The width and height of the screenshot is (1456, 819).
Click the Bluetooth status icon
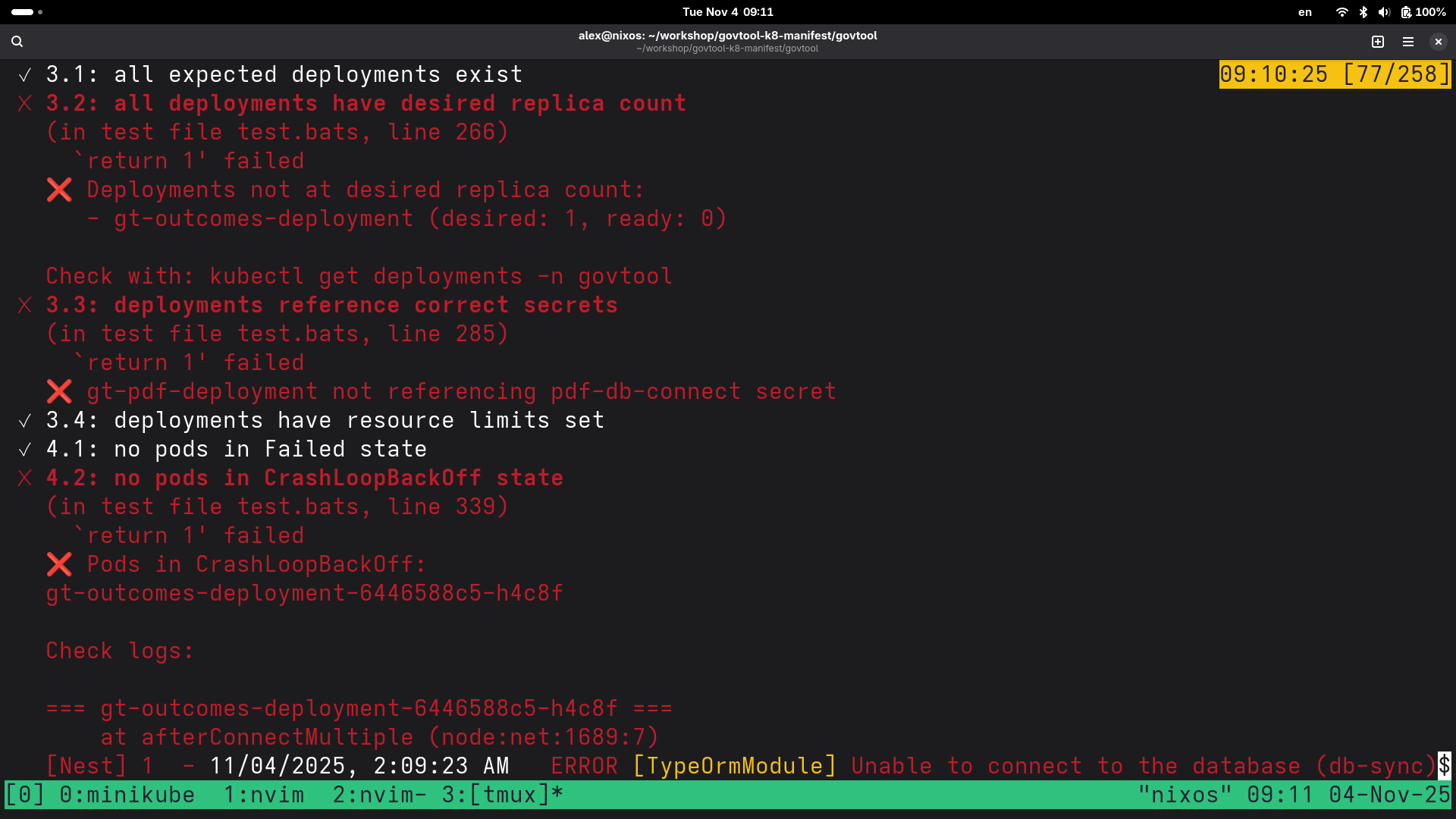pos(1363,12)
